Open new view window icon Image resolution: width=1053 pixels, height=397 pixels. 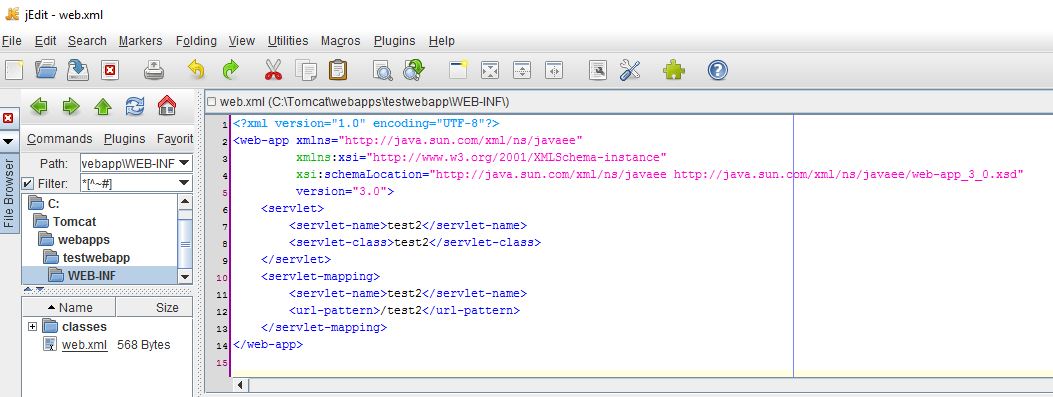(459, 70)
